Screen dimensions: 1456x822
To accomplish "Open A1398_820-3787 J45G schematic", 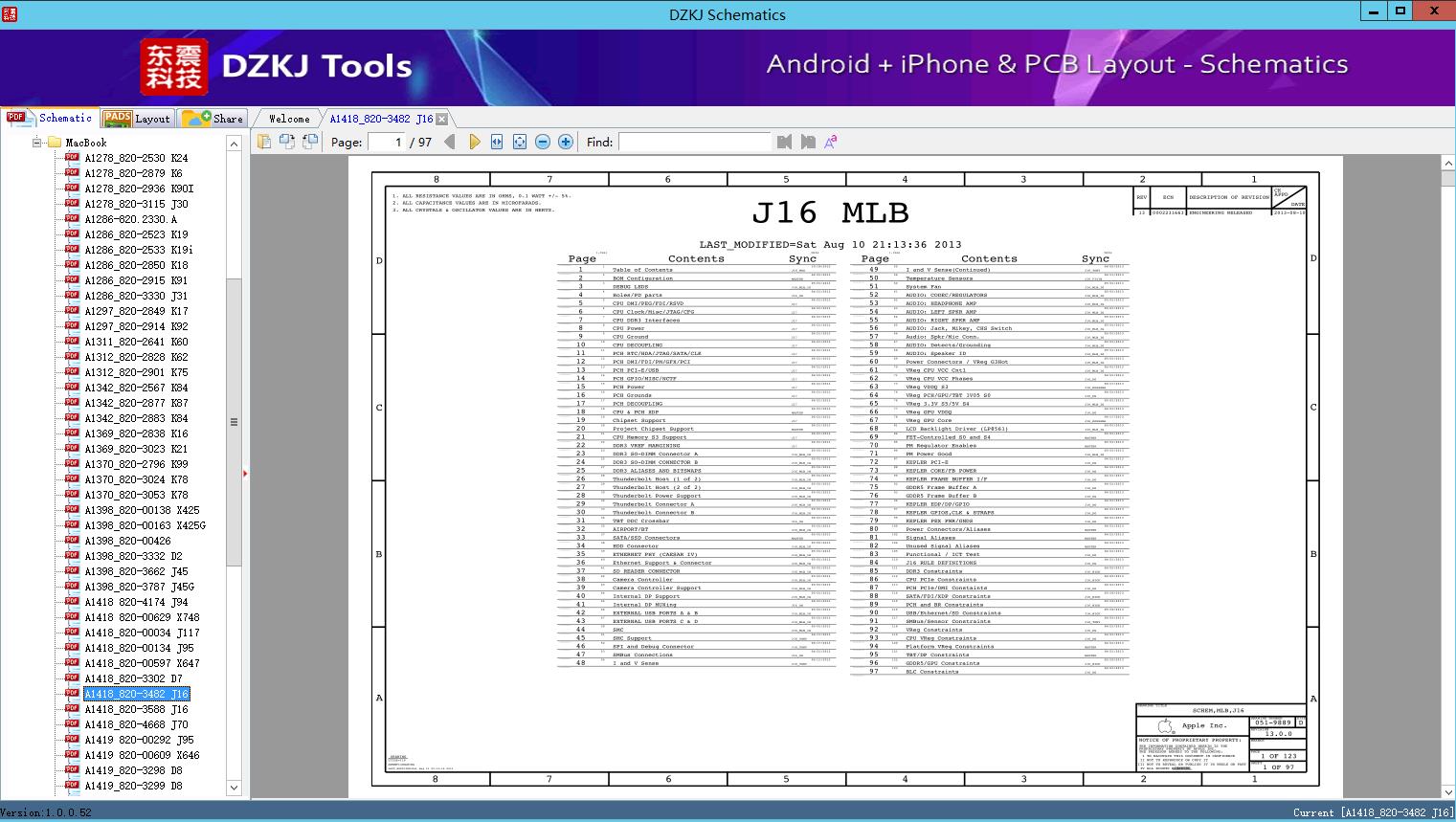I will (139, 587).
